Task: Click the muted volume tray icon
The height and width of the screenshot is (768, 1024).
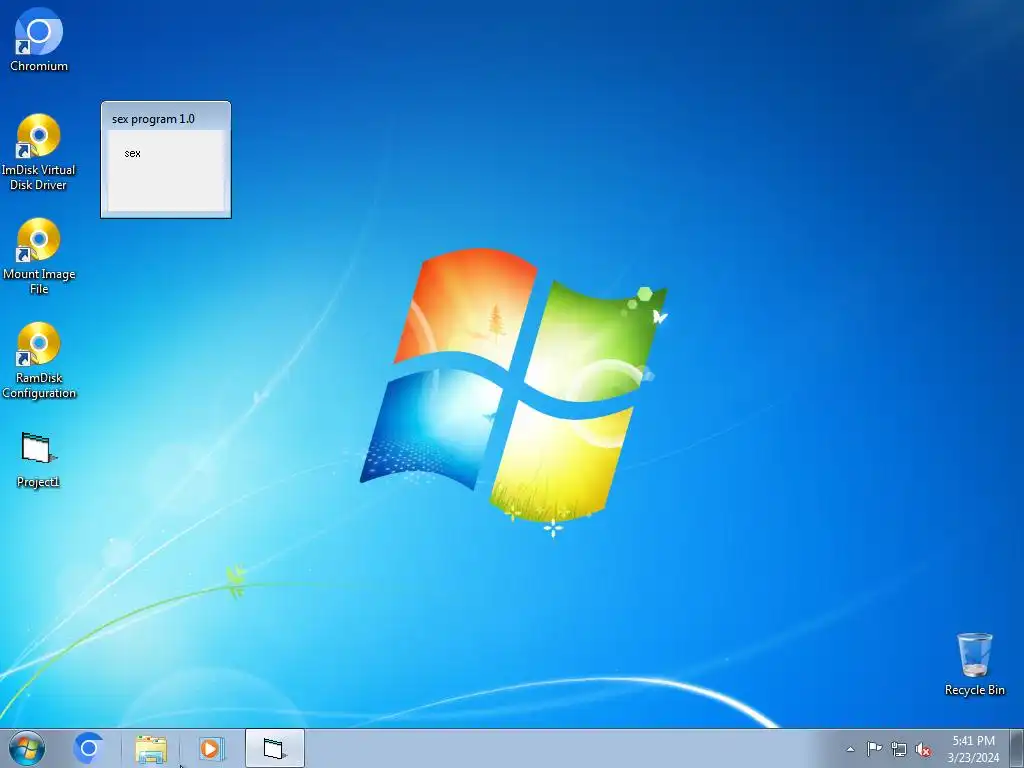Action: coord(923,749)
